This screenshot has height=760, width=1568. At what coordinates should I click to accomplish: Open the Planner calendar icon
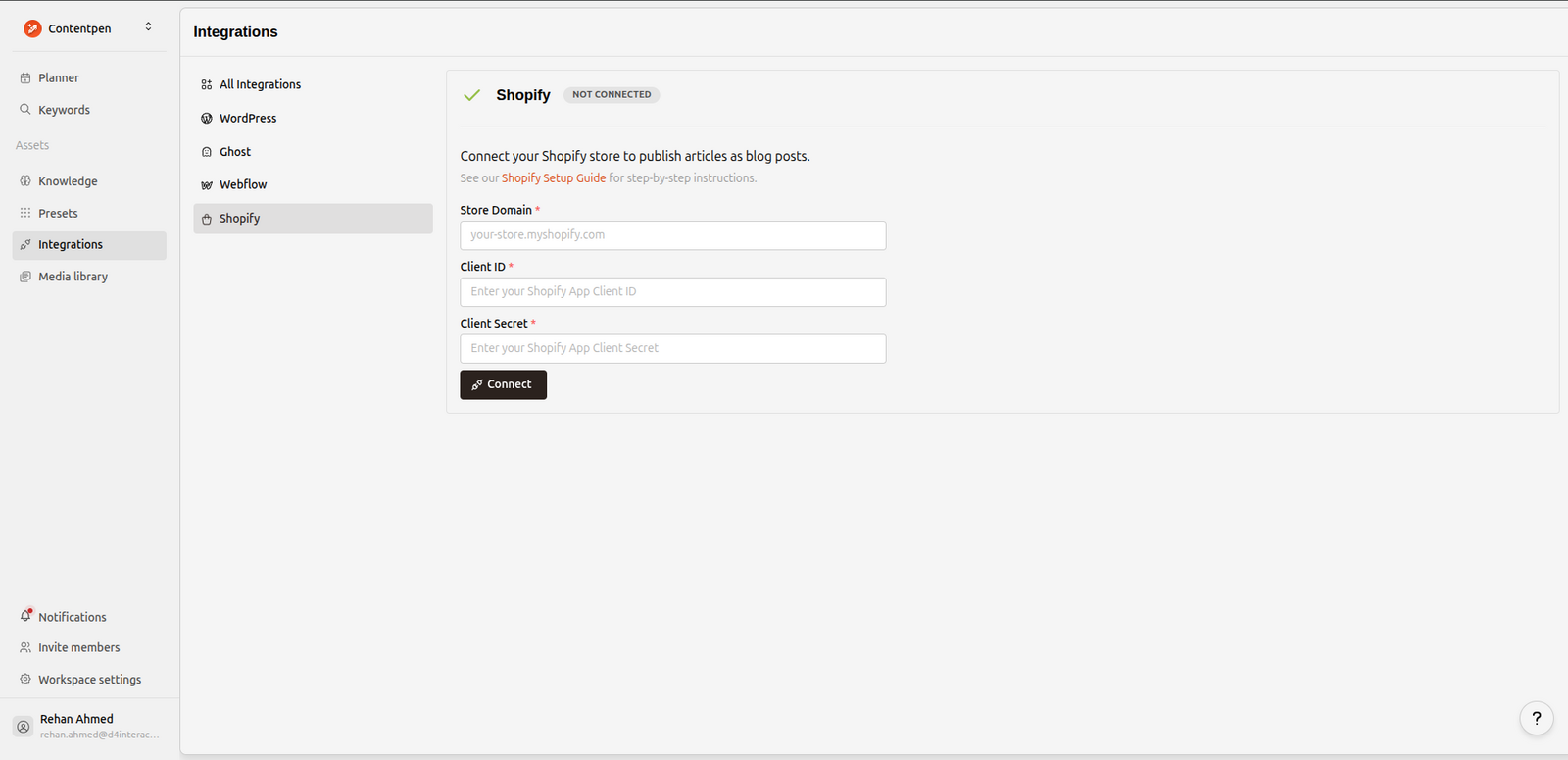25,77
